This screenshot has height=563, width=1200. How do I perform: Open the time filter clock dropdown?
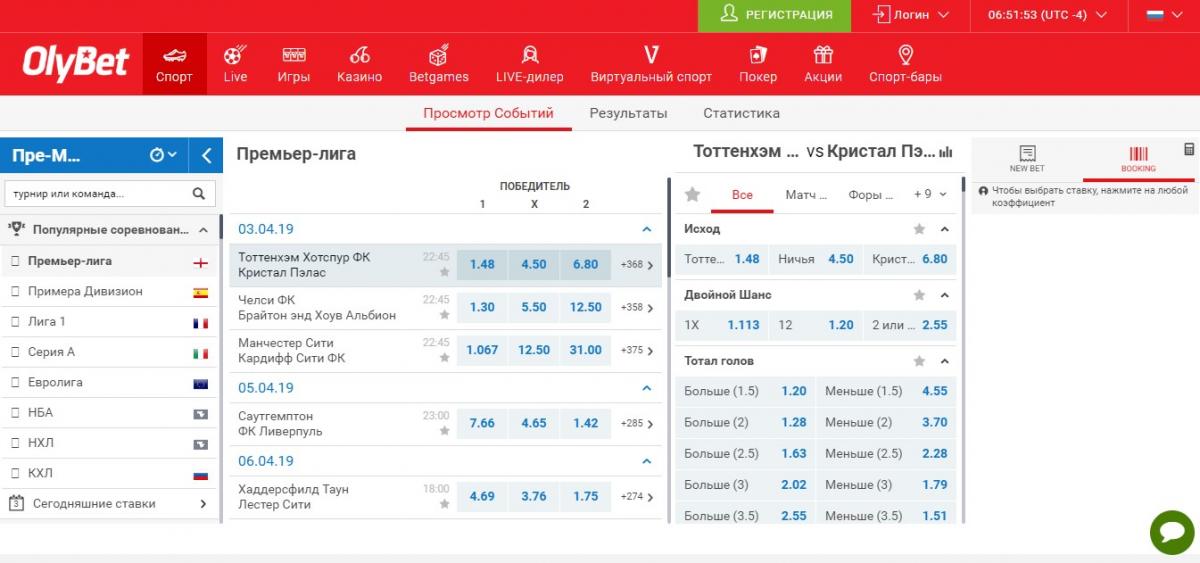click(163, 155)
